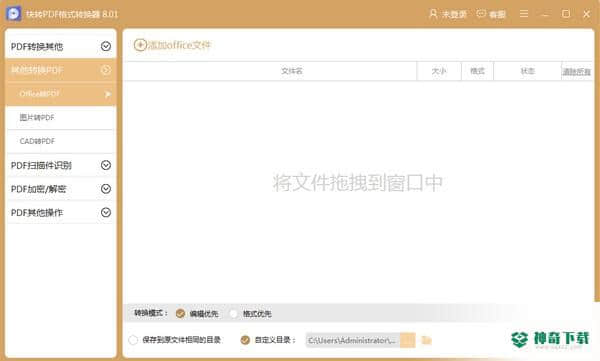Click 清除所有 to clear file list
This screenshot has height=361, width=600.
tap(576, 72)
